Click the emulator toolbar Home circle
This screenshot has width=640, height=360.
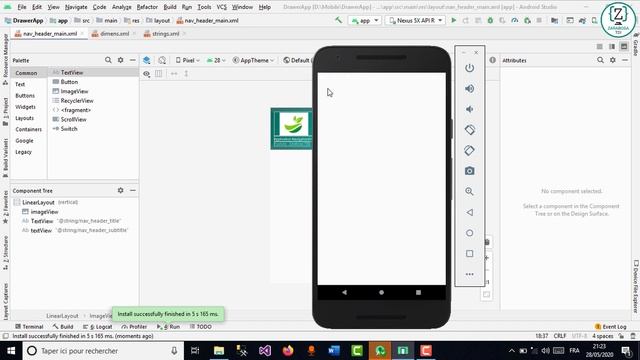[x=469, y=233]
